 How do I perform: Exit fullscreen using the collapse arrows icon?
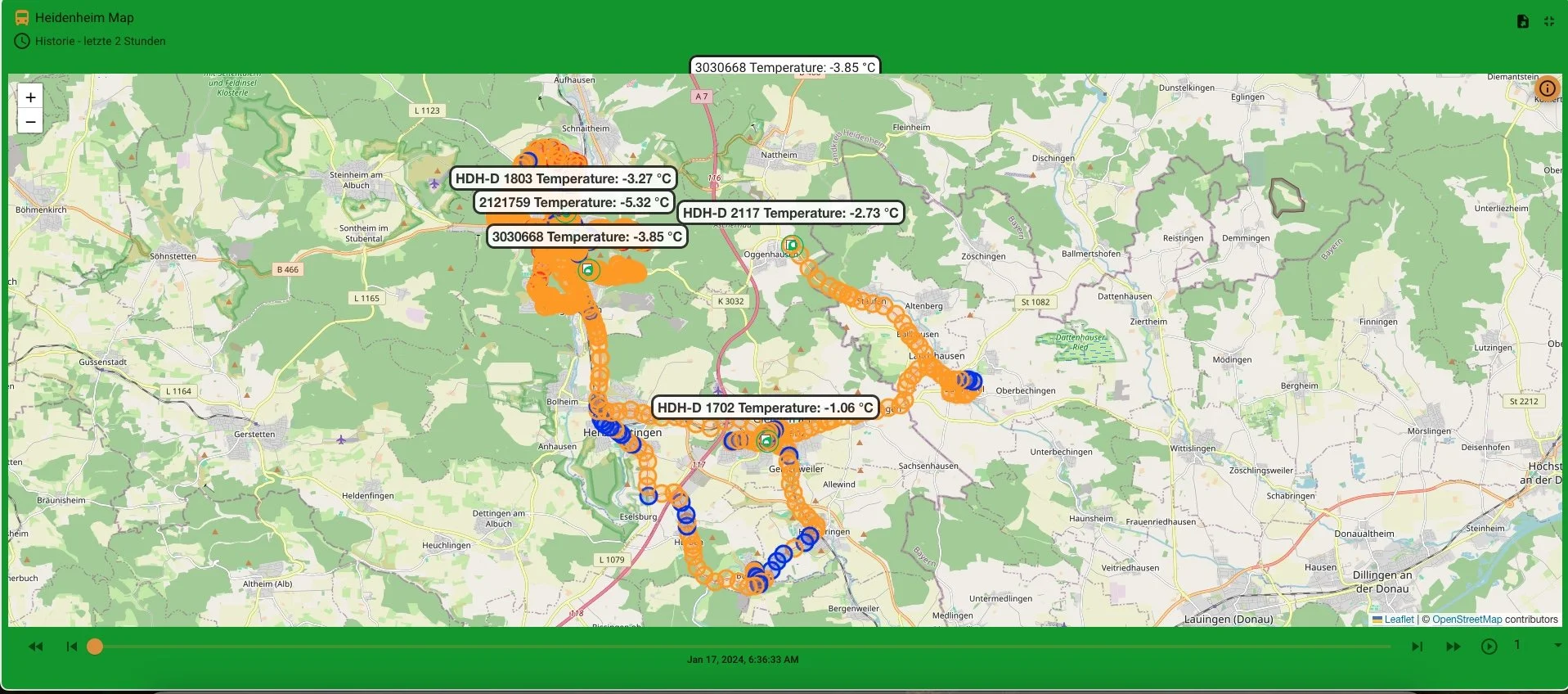point(1549,21)
